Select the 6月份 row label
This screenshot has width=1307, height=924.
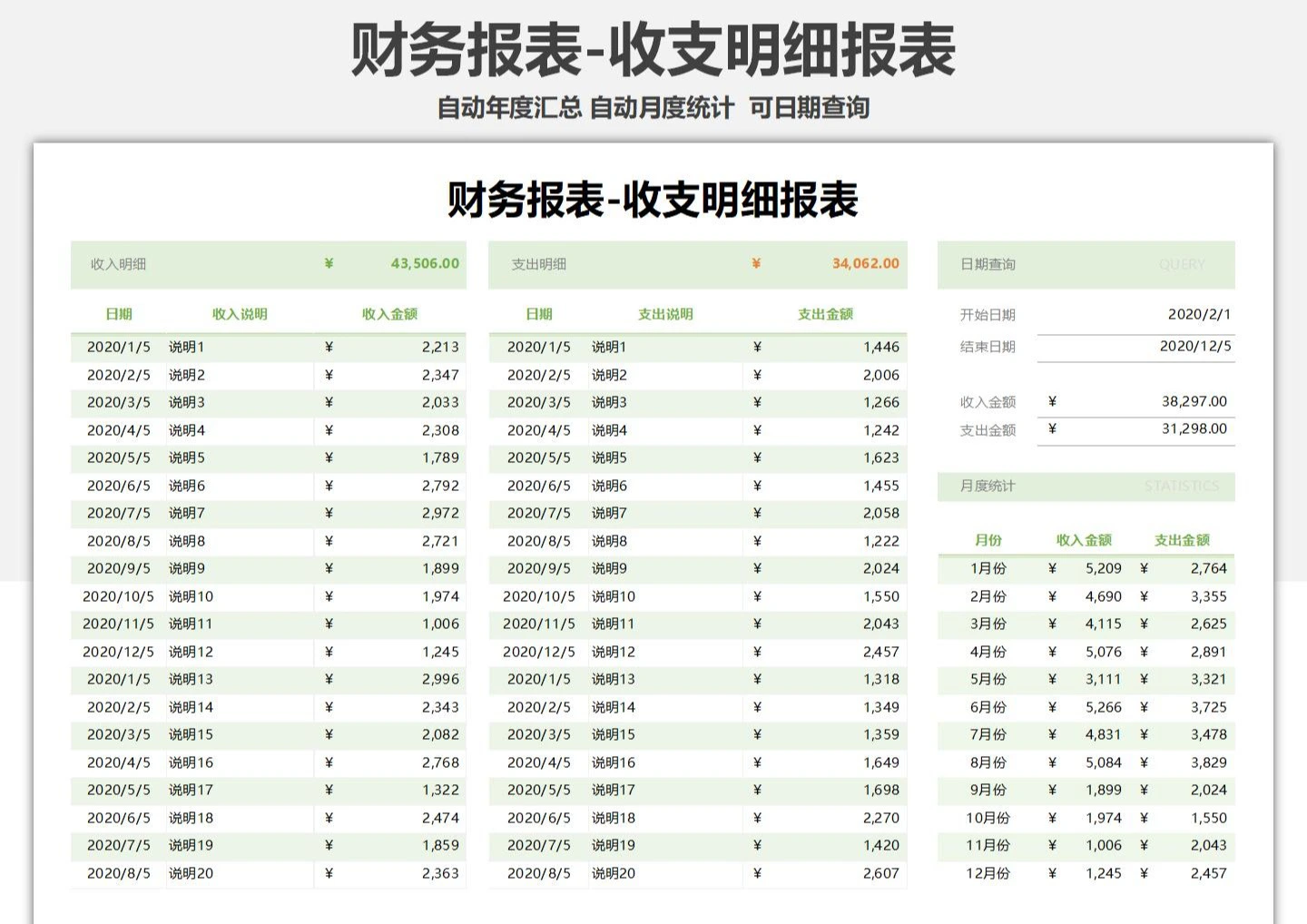(x=988, y=707)
